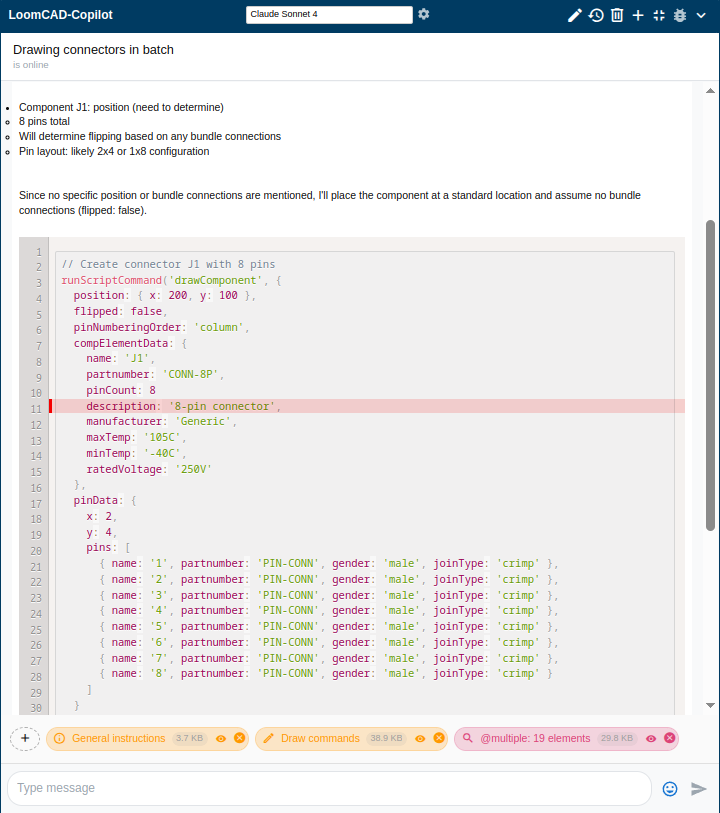
Task: Click the pencil edit icon in header
Action: 574,16
